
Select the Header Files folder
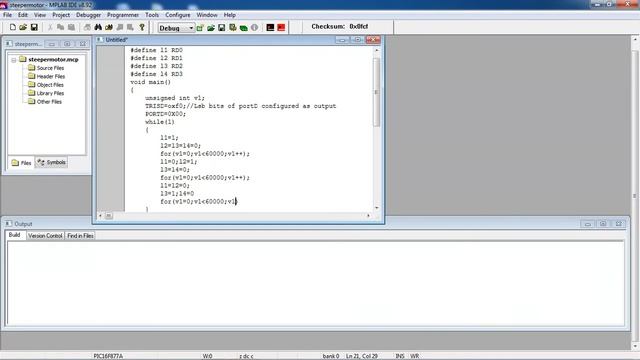pyautogui.click(x=51, y=76)
